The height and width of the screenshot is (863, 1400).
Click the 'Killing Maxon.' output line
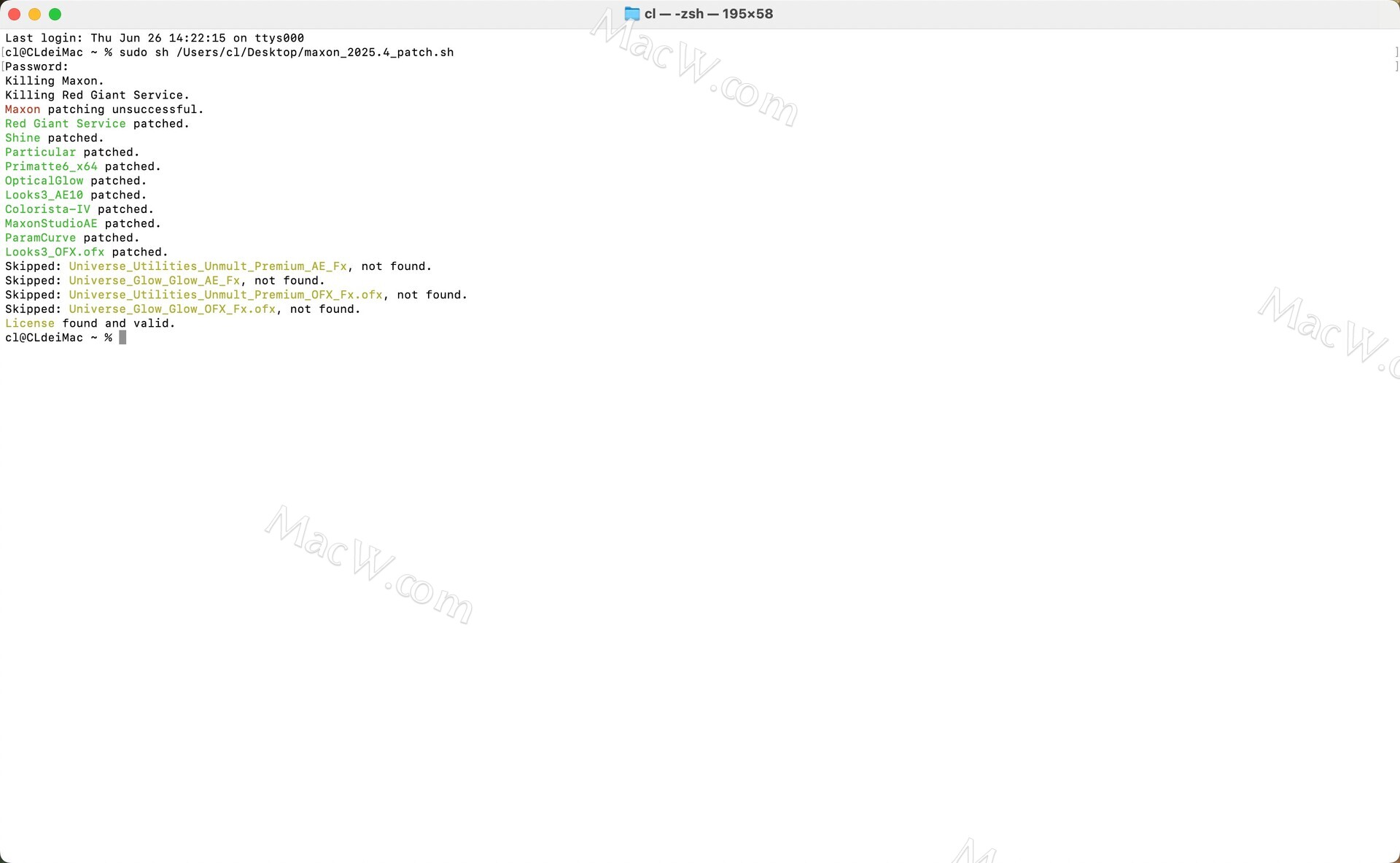(55, 81)
